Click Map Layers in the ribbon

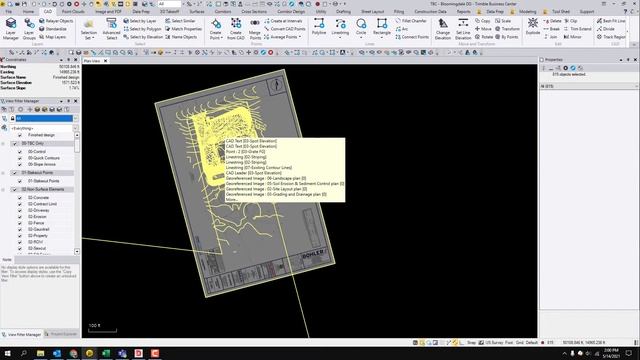[52, 37]
